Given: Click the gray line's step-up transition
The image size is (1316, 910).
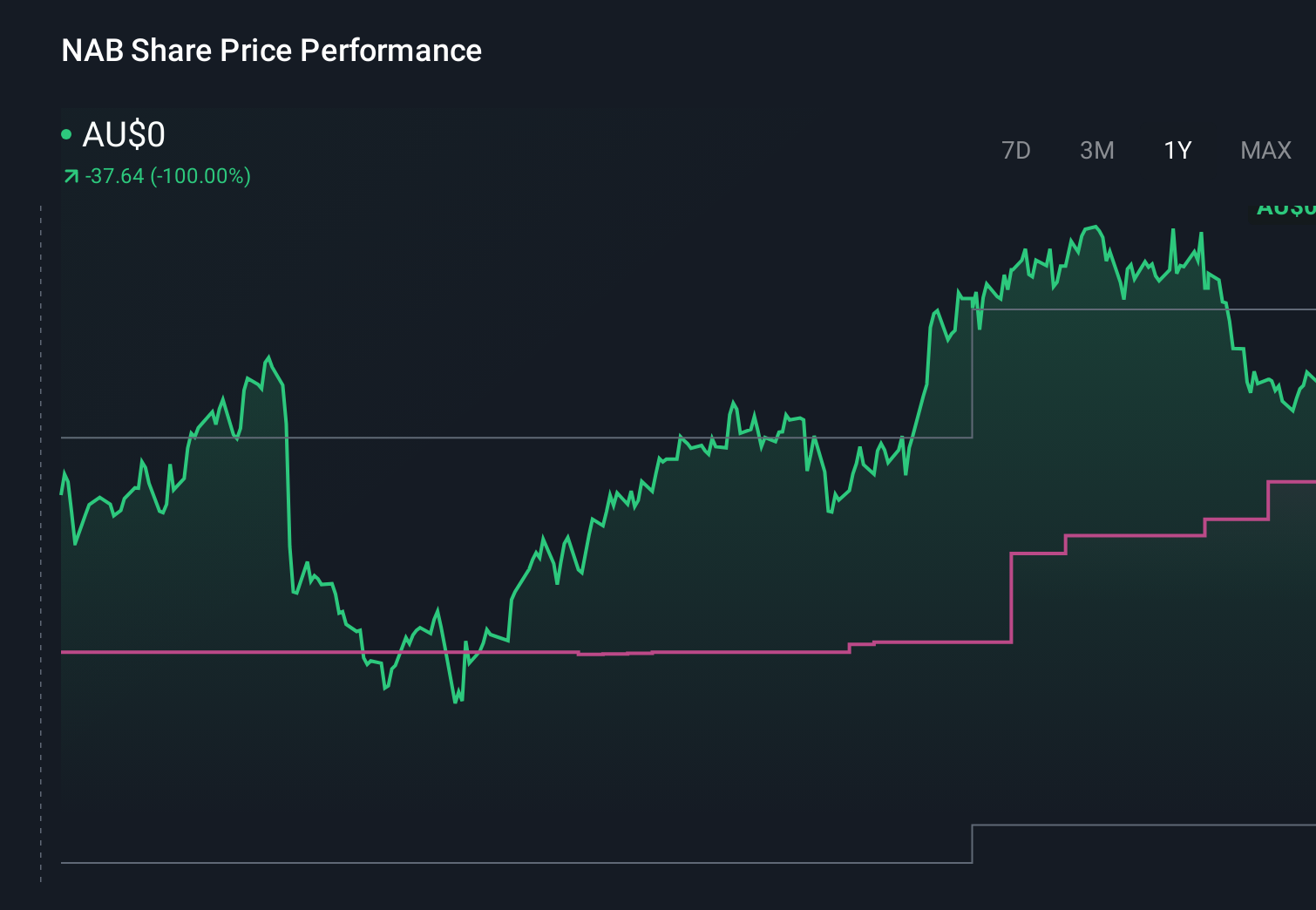Looking at the screenshot, I should coord(972,373).
